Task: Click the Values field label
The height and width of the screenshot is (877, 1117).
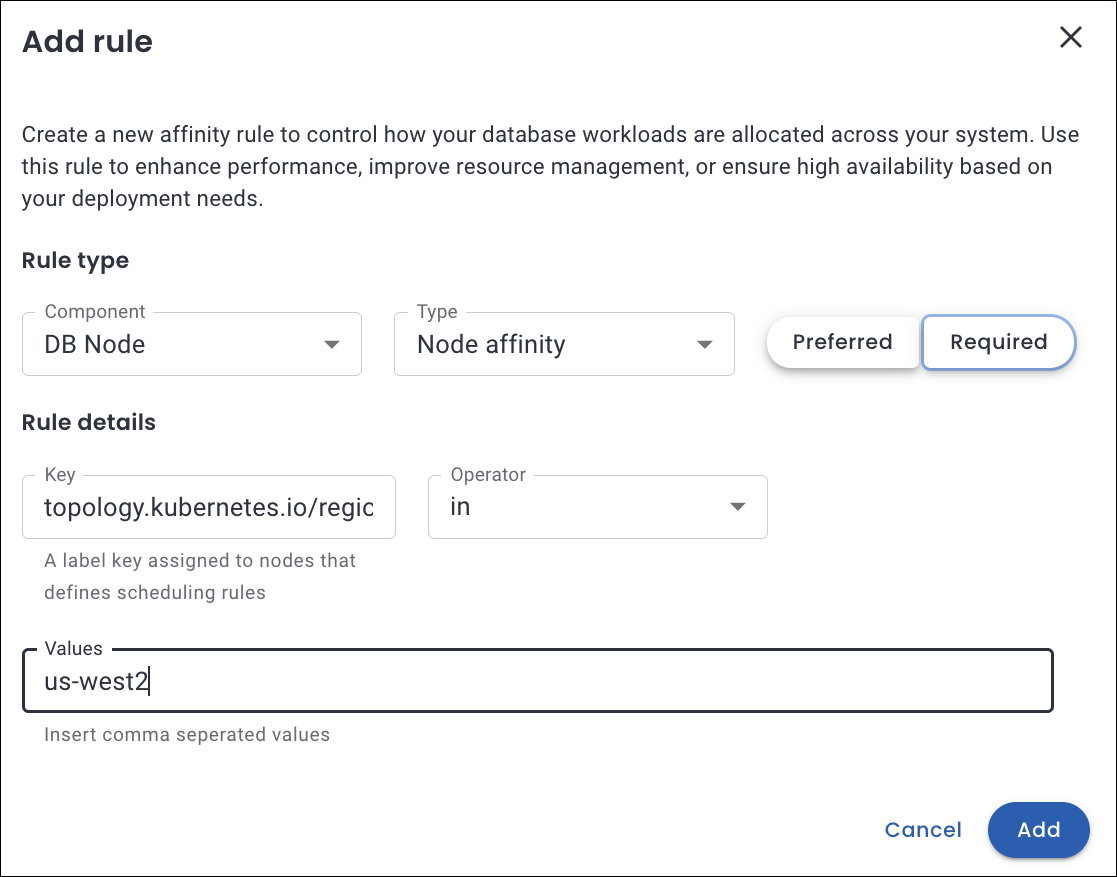Action: tap(73, 649)
